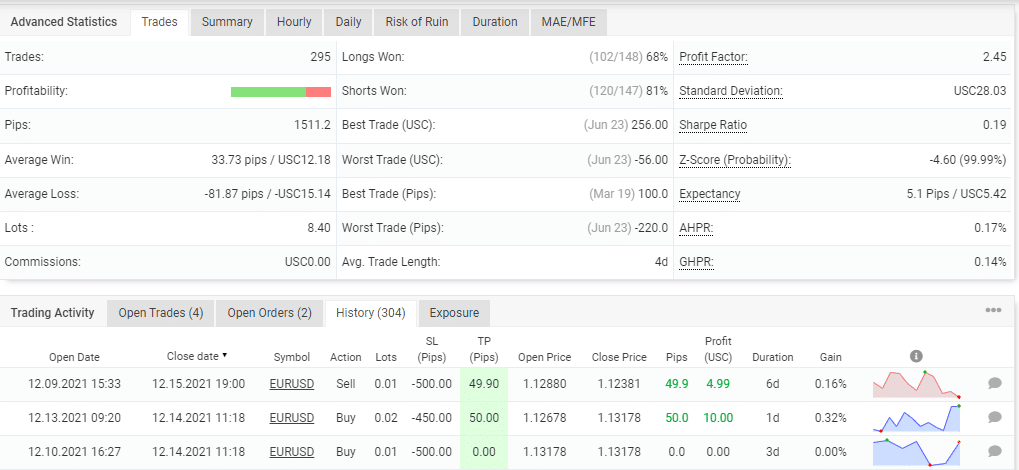Click the Sharpe Ratio label
The height and width of the screenshot is (470, 1019).
[713, 125]
